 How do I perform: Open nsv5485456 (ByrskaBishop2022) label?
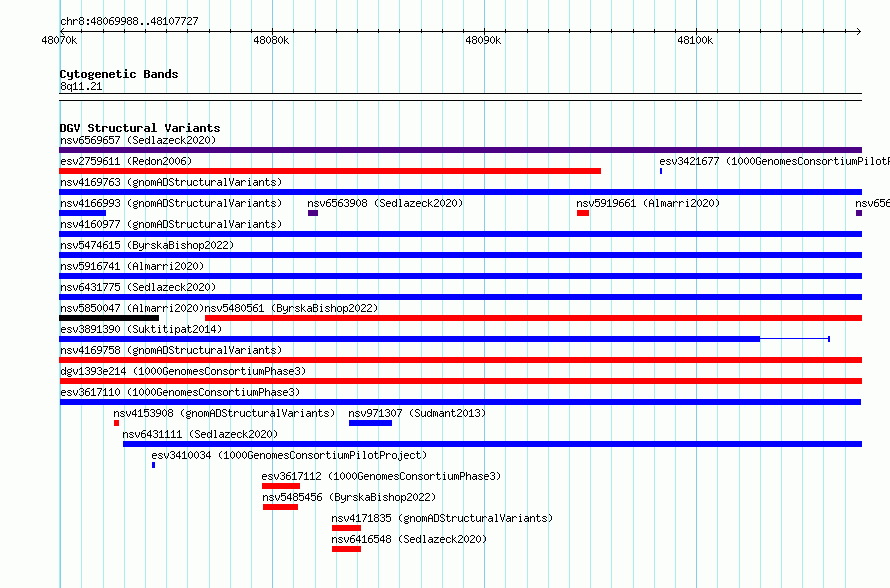(x=349, y=497)
